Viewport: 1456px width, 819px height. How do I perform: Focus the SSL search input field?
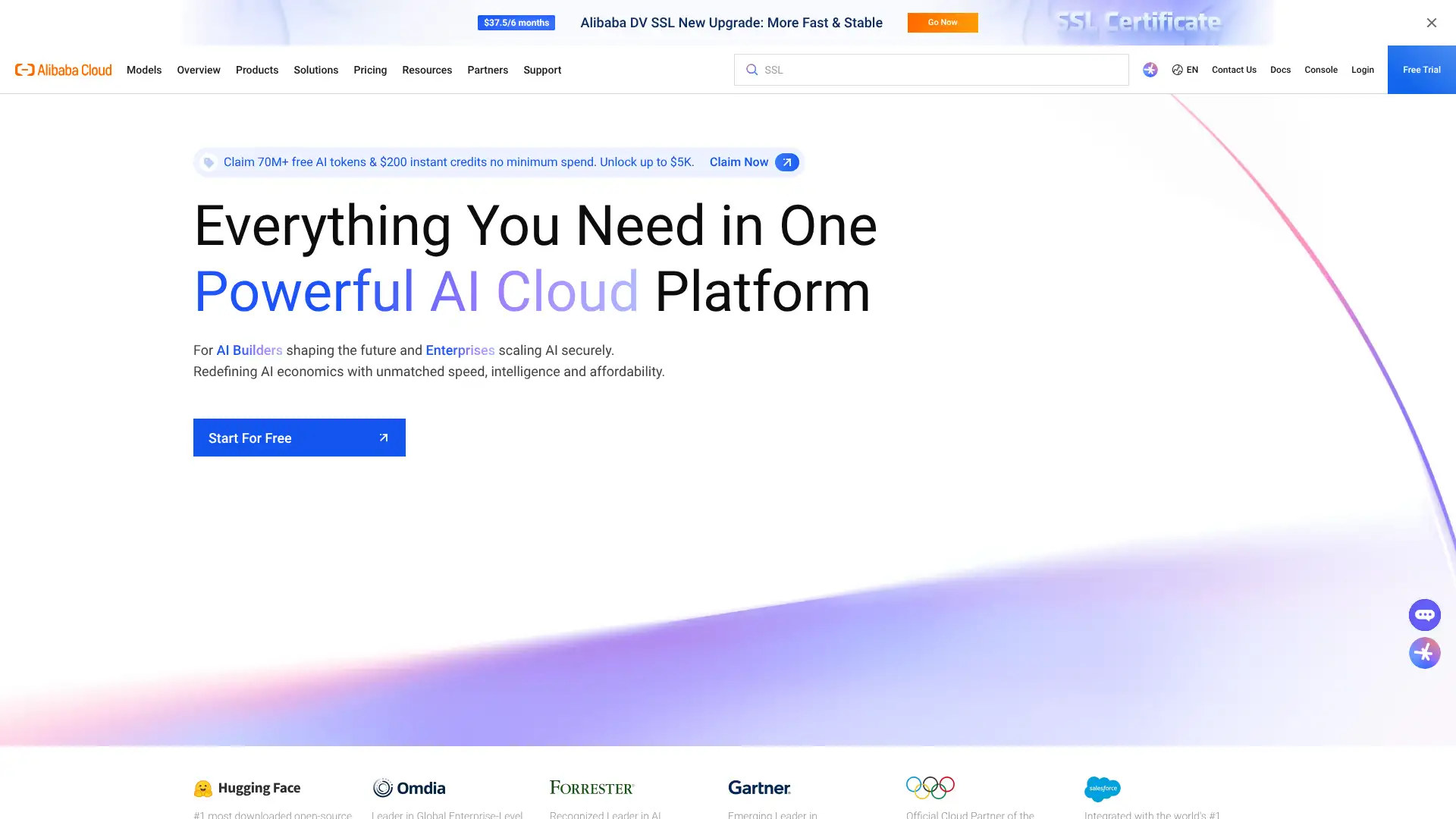coord(931,70)
